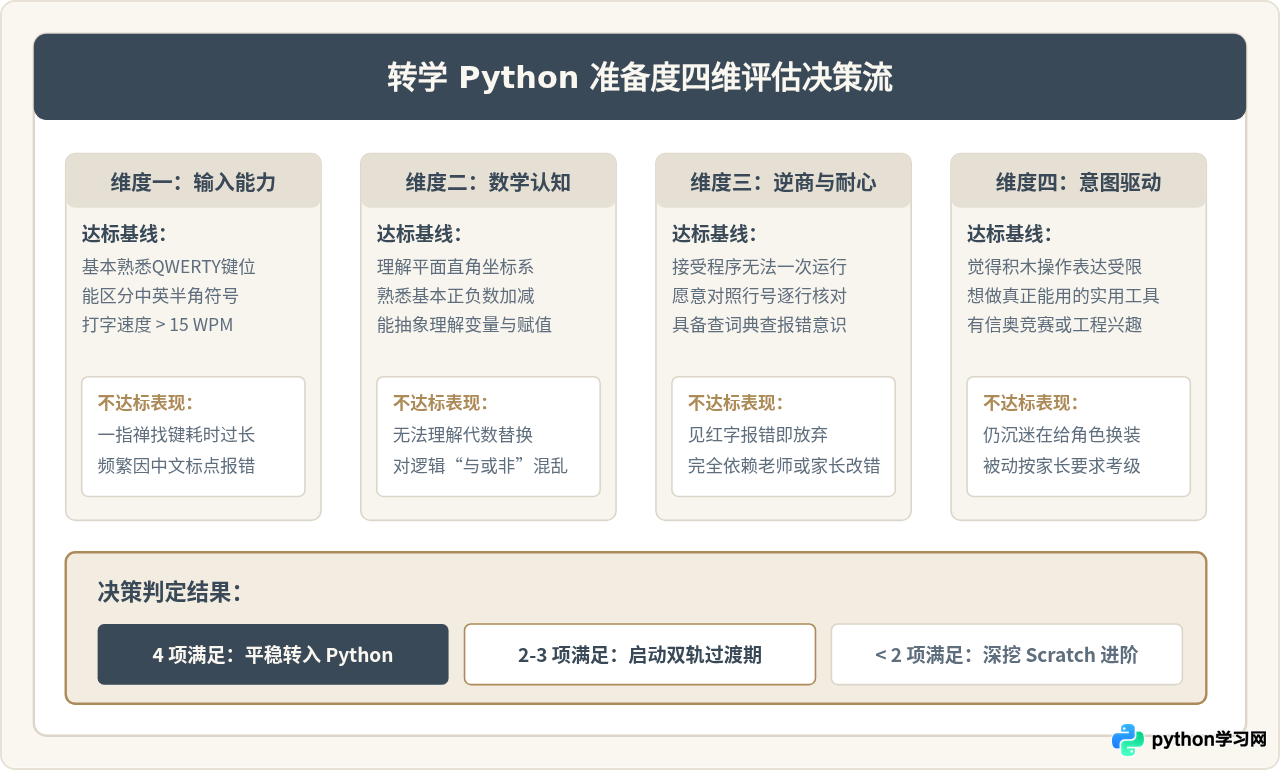This screenshot has height=770, width=1280.
Task: Click the header '维度二：数学认知'
Action: click(x=488, y=182)
